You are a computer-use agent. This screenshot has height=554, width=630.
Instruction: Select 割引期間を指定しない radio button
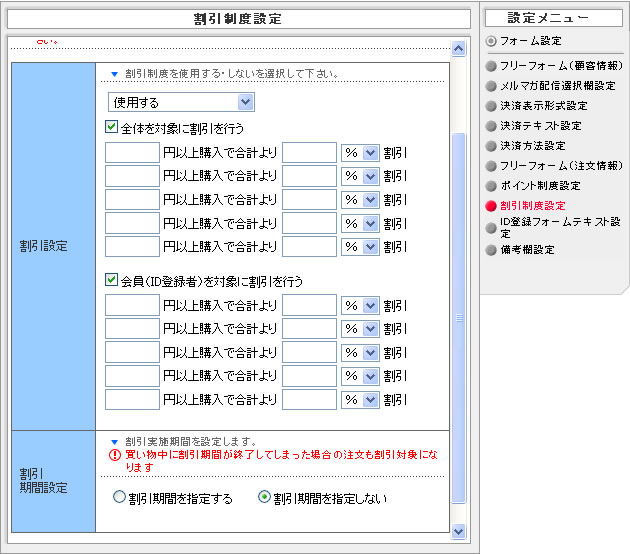265,497
